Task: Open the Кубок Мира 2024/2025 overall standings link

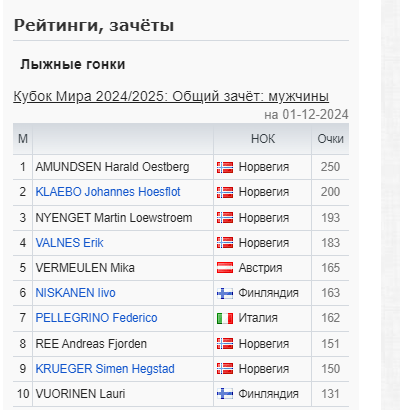Action: tap(171, 96)
